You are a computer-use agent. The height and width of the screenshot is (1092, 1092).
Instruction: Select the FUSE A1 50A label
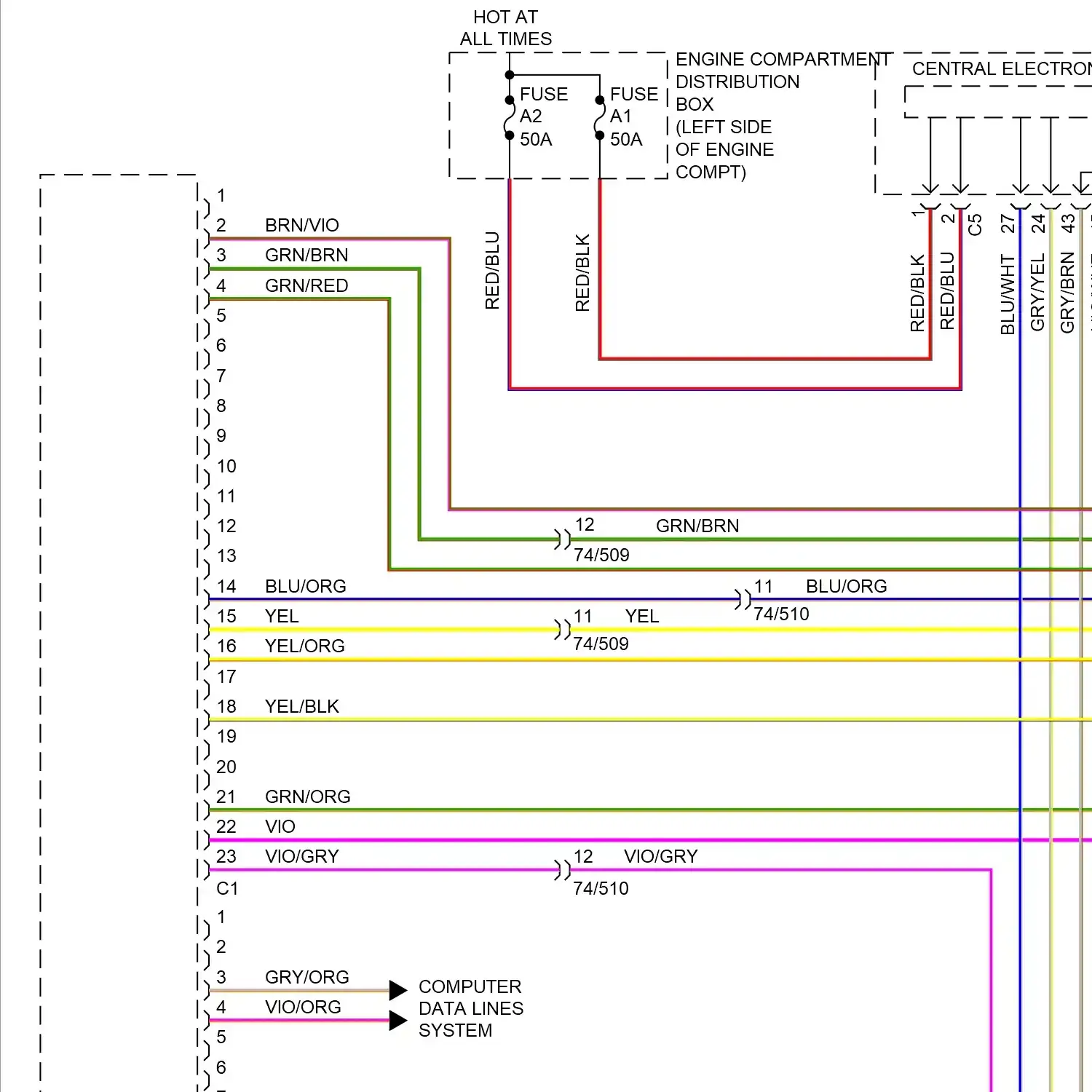[633, 116]
